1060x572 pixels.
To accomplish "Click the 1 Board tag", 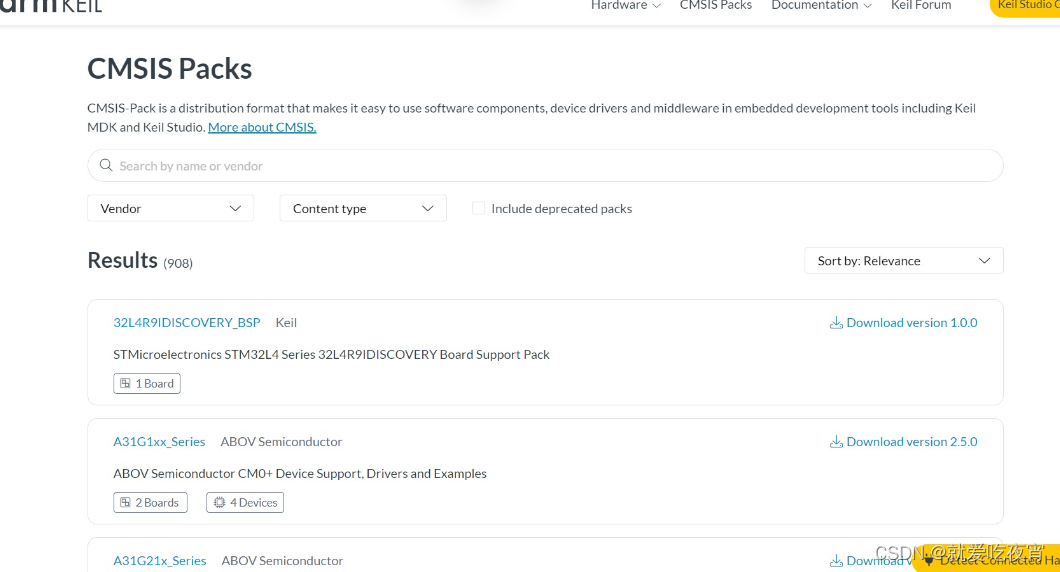I will pyautogui.click(x=147, y=383).
